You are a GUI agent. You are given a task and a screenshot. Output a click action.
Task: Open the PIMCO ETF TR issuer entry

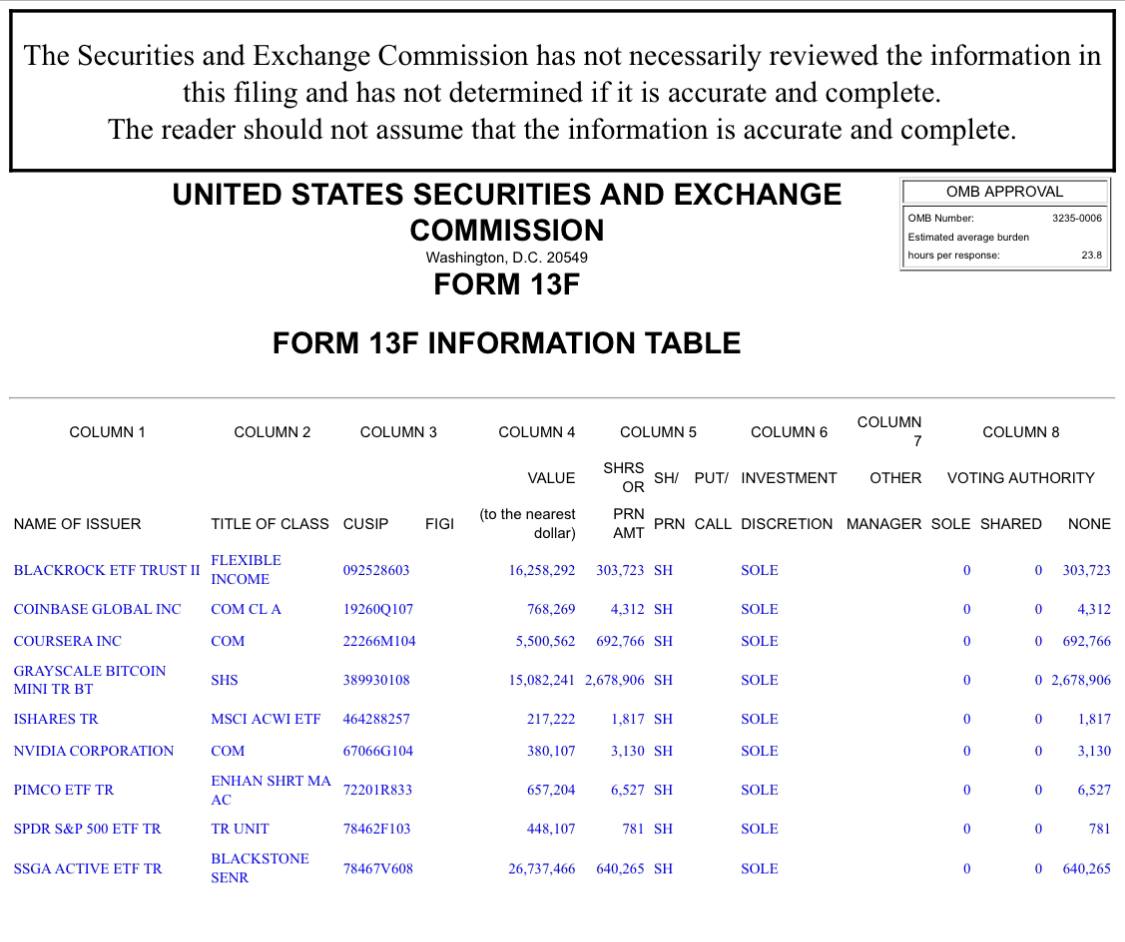click(x=63, y=790)
